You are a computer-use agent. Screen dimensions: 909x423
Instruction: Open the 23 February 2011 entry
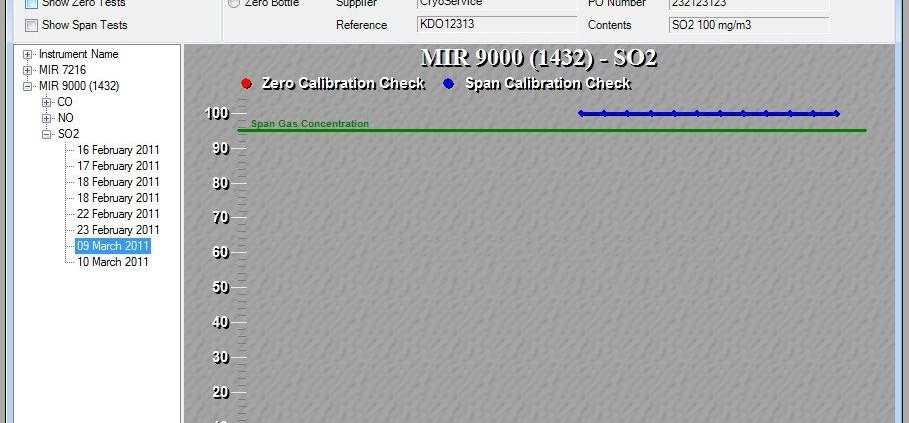118,230
